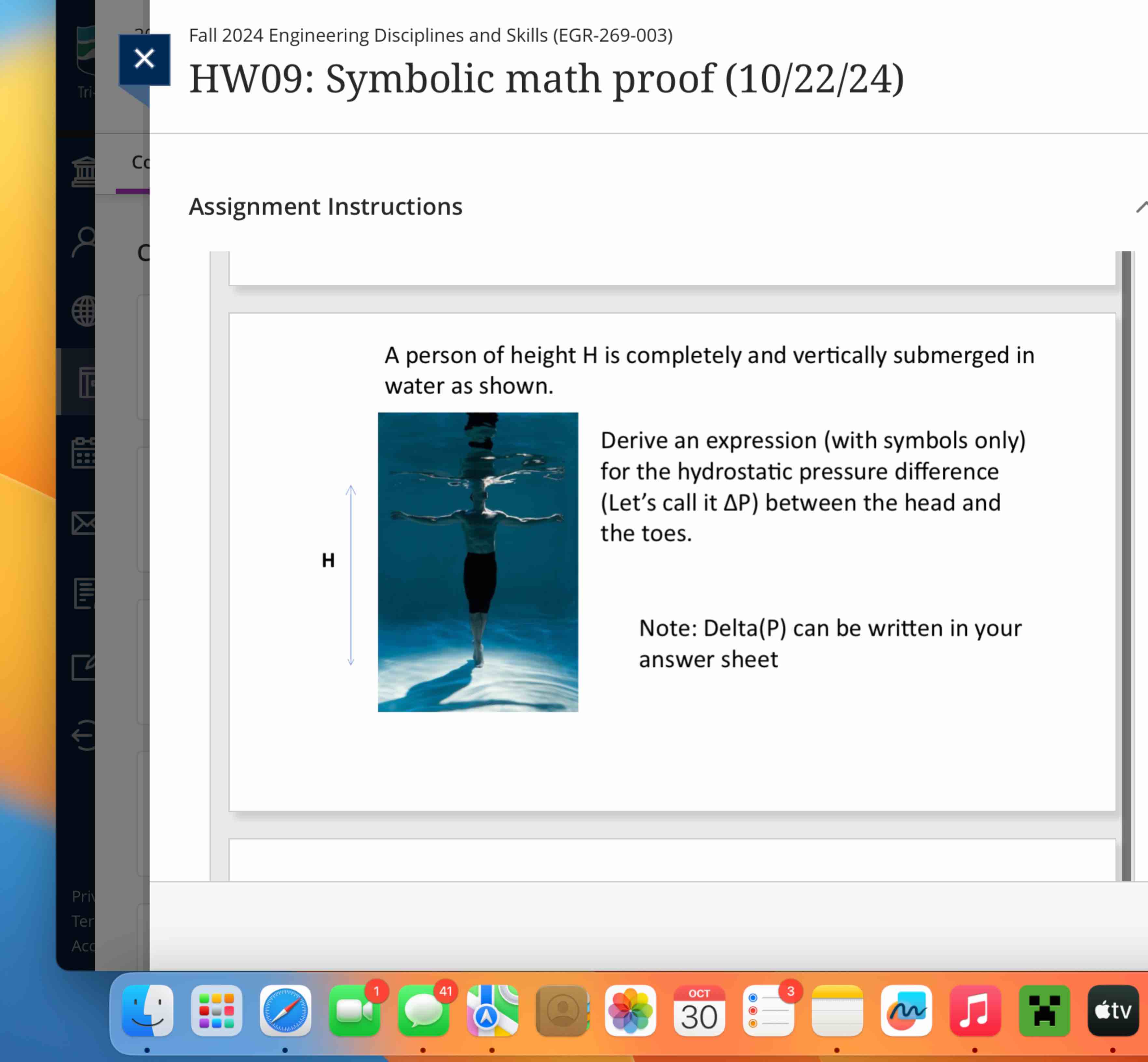This screenshot has height=1062, width=1148.
Task: Open Calendar showing Oct 30
Action: (x=699, y=1011)
